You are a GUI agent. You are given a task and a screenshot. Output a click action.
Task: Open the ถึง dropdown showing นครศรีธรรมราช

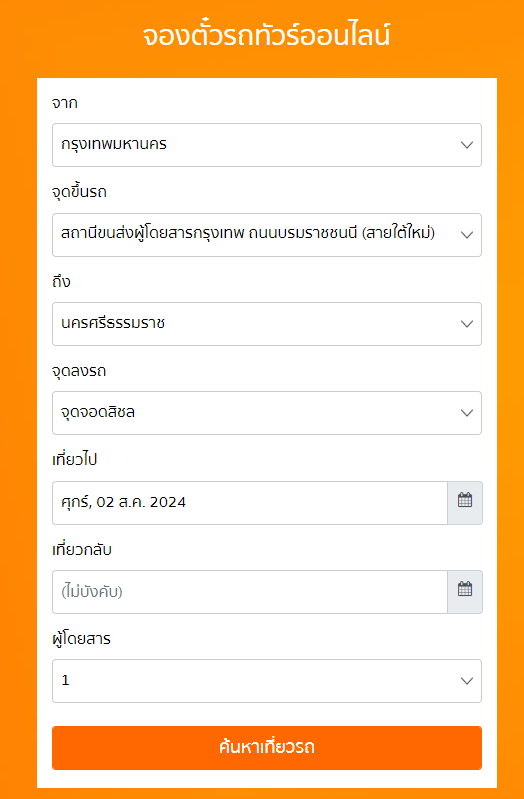click(x=267, y=324)
